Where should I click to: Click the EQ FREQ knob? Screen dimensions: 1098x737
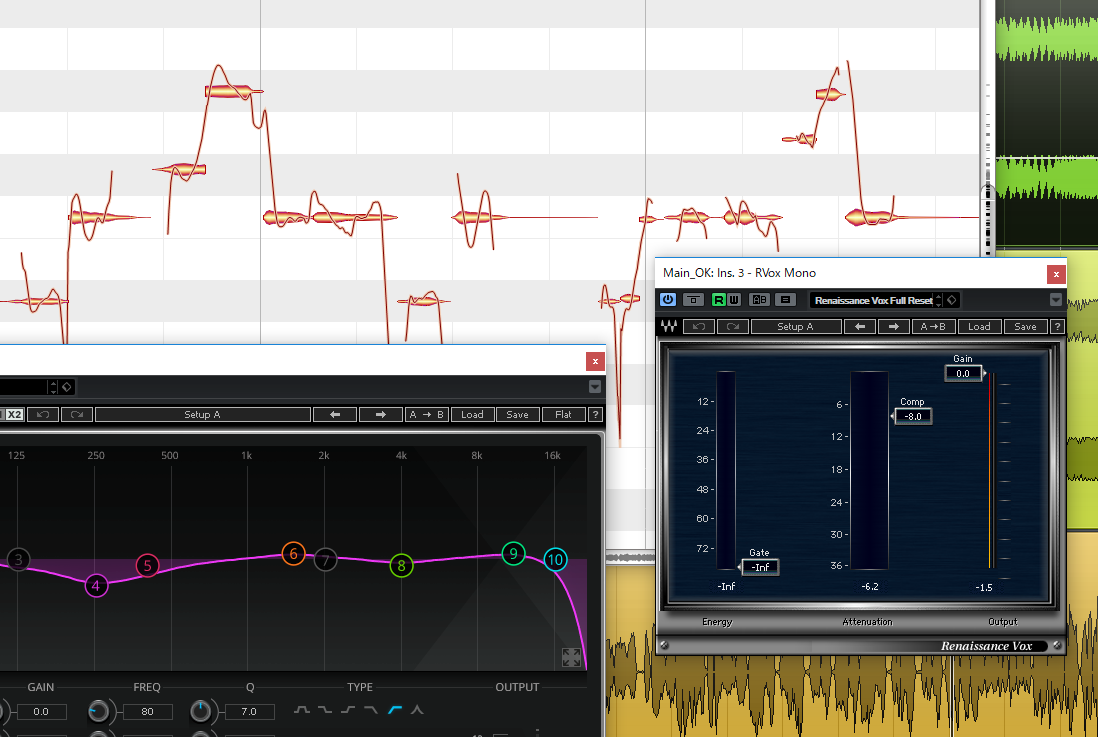pos(99,711)
